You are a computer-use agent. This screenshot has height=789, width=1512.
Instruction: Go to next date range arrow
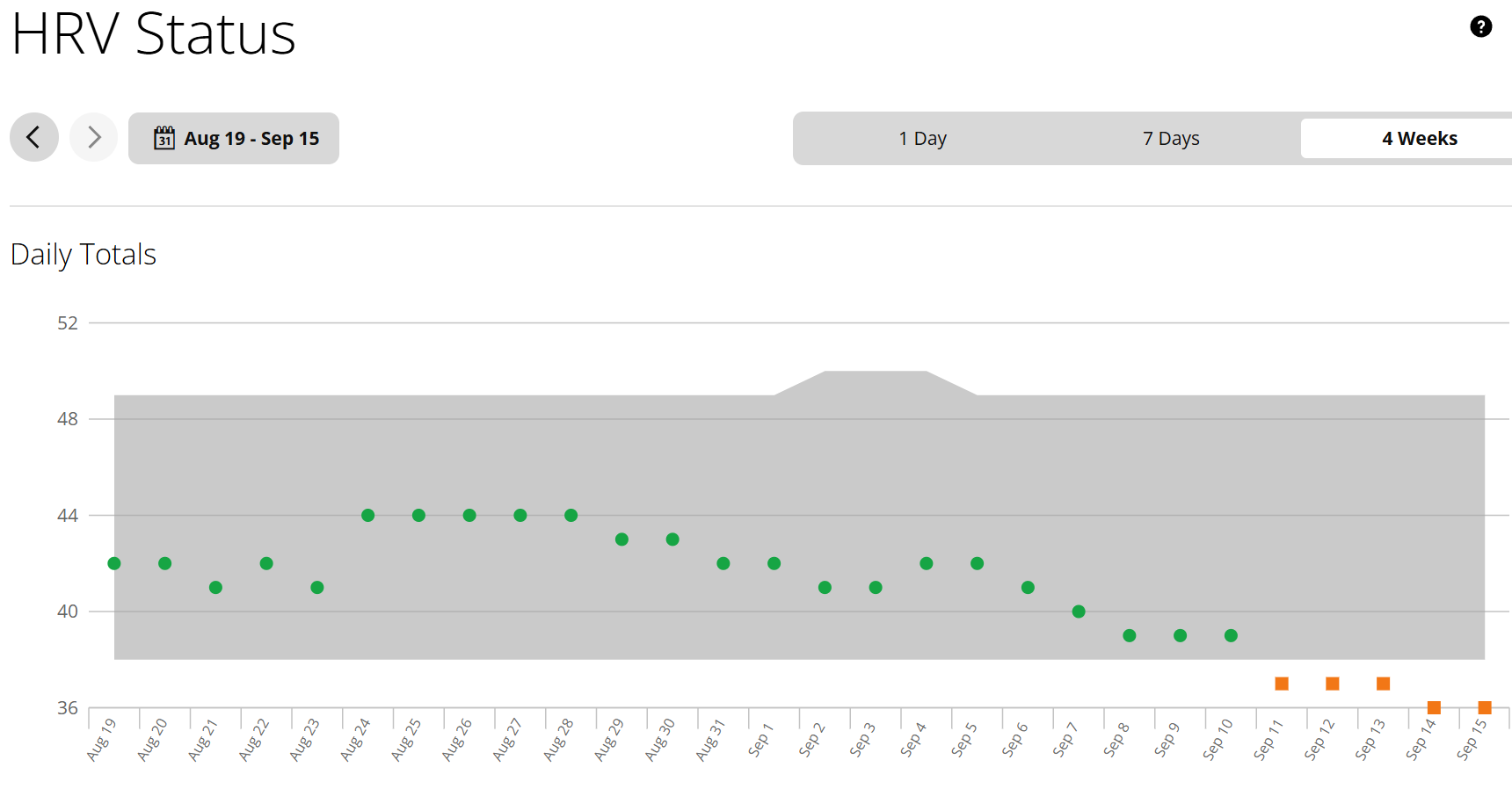(94, 137)
